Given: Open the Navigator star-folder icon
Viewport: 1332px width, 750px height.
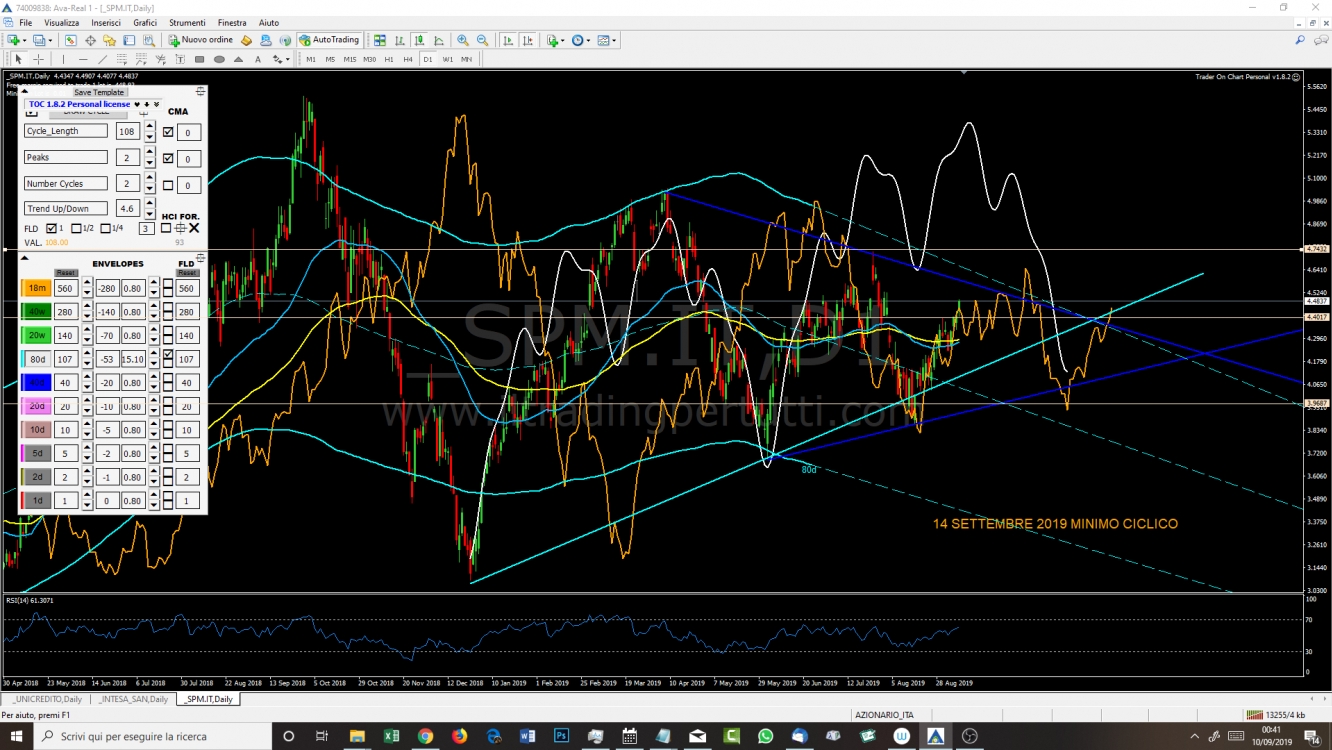Looking at the screenshot, I should [x=109, y=40].
